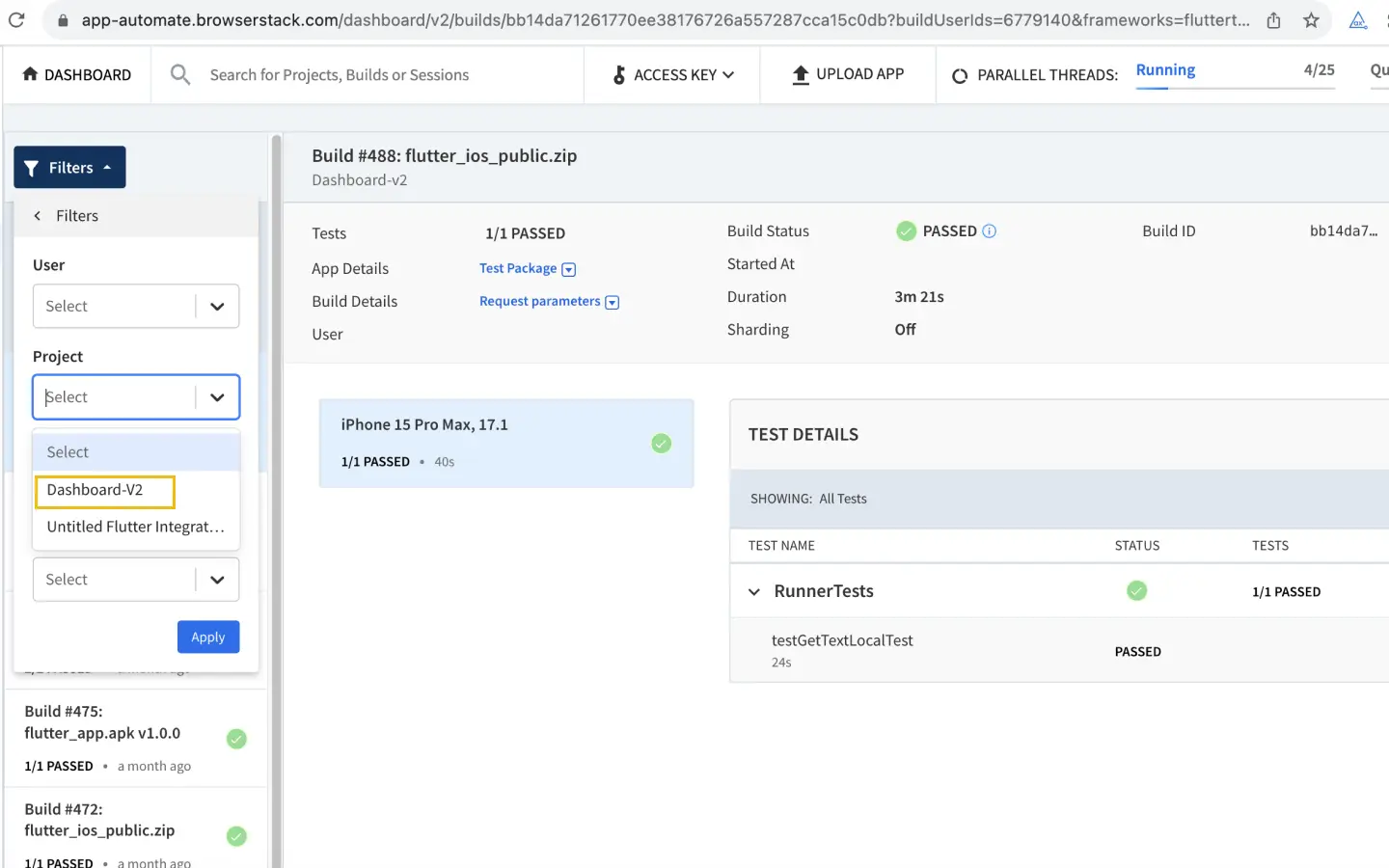The image size is (1389, 868).
Task: Open the User select dropdown
Action: coord(136,307)
